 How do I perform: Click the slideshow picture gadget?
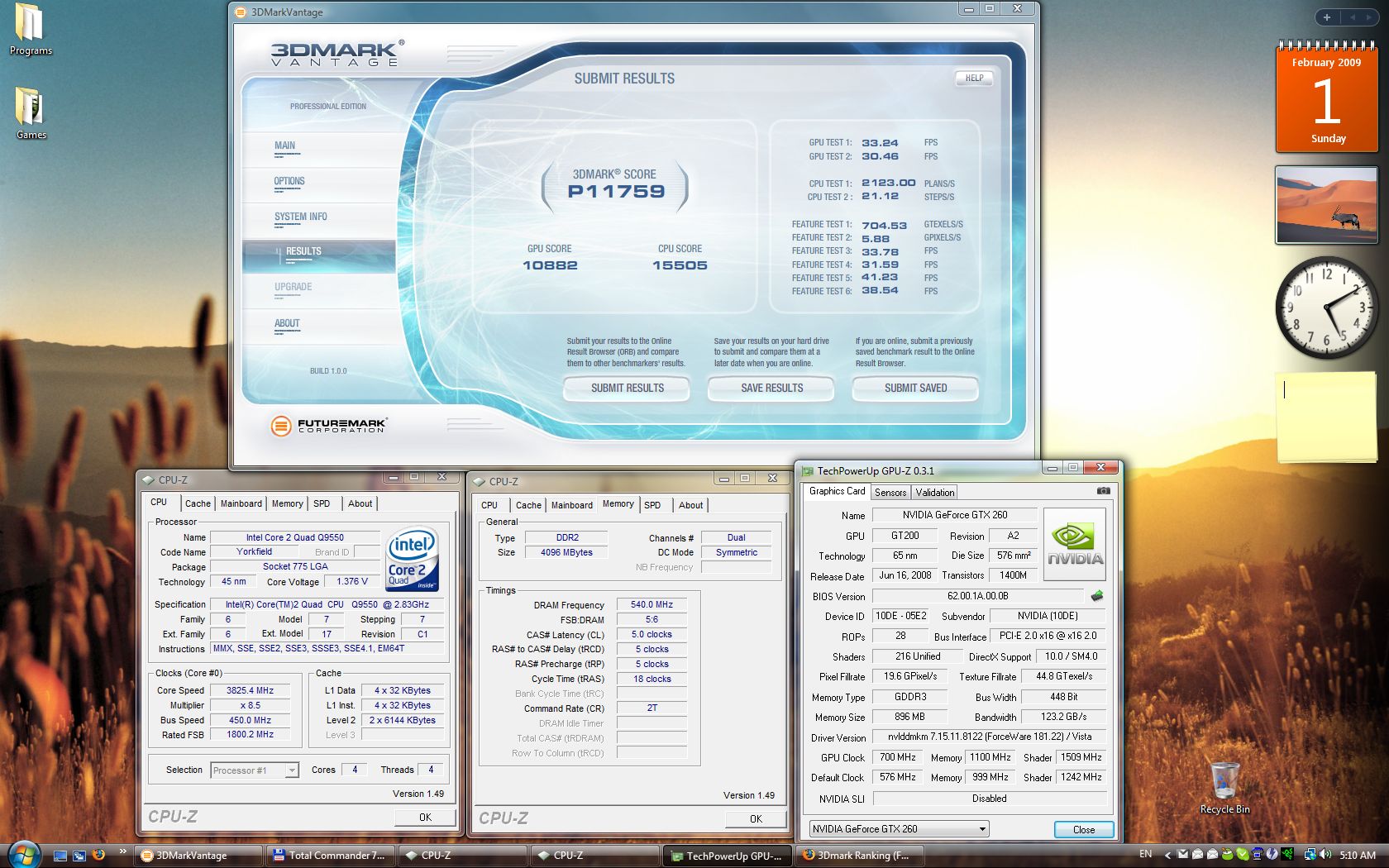tap(1326, 205)
